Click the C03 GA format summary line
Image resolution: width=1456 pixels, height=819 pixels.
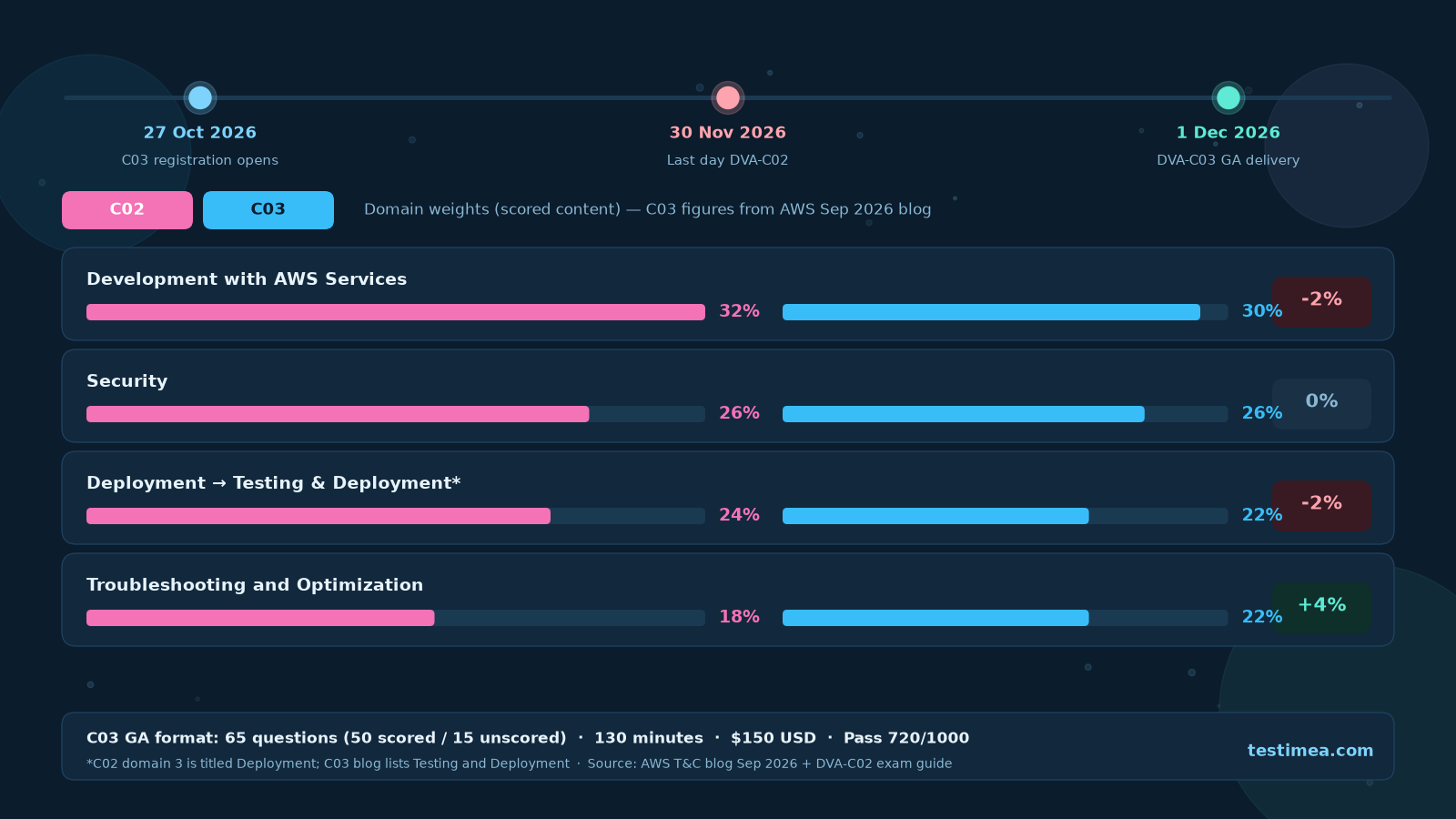pos(528,738)
